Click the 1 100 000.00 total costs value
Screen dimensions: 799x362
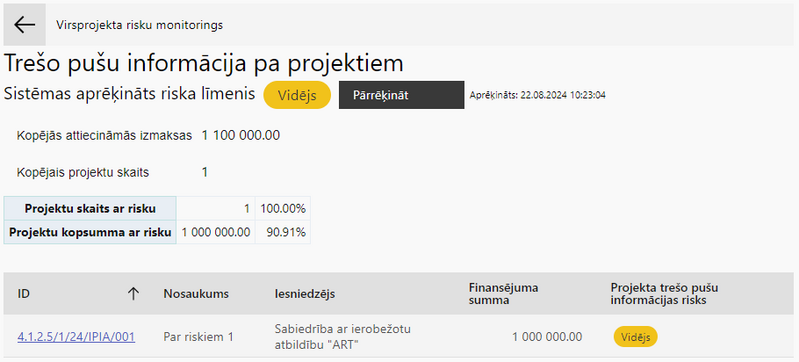tap(241, 136)
